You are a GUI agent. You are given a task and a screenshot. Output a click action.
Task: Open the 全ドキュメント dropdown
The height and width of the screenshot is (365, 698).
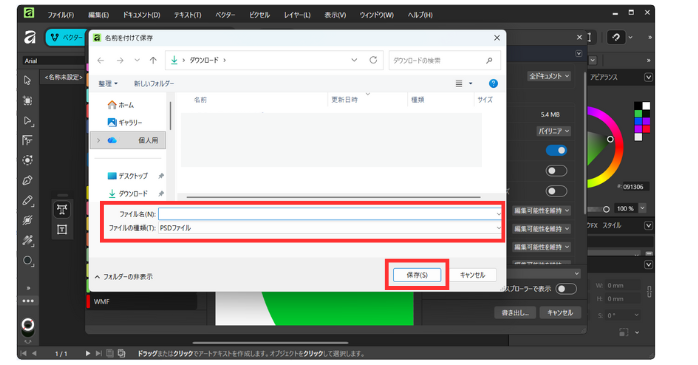coord(549,77)
